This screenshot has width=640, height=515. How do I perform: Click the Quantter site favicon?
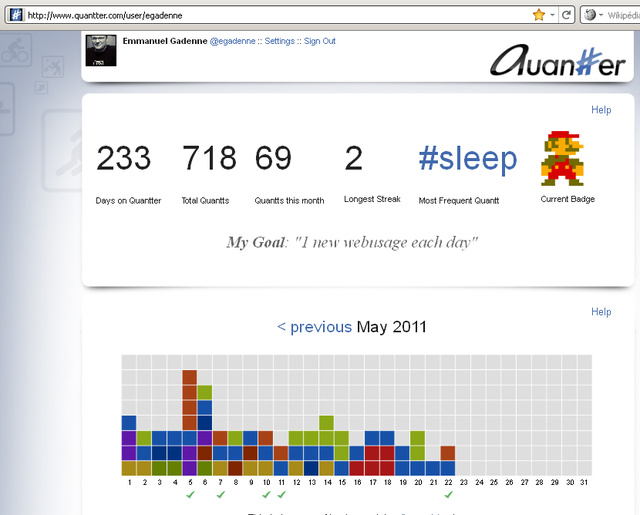tap(15, 15)
